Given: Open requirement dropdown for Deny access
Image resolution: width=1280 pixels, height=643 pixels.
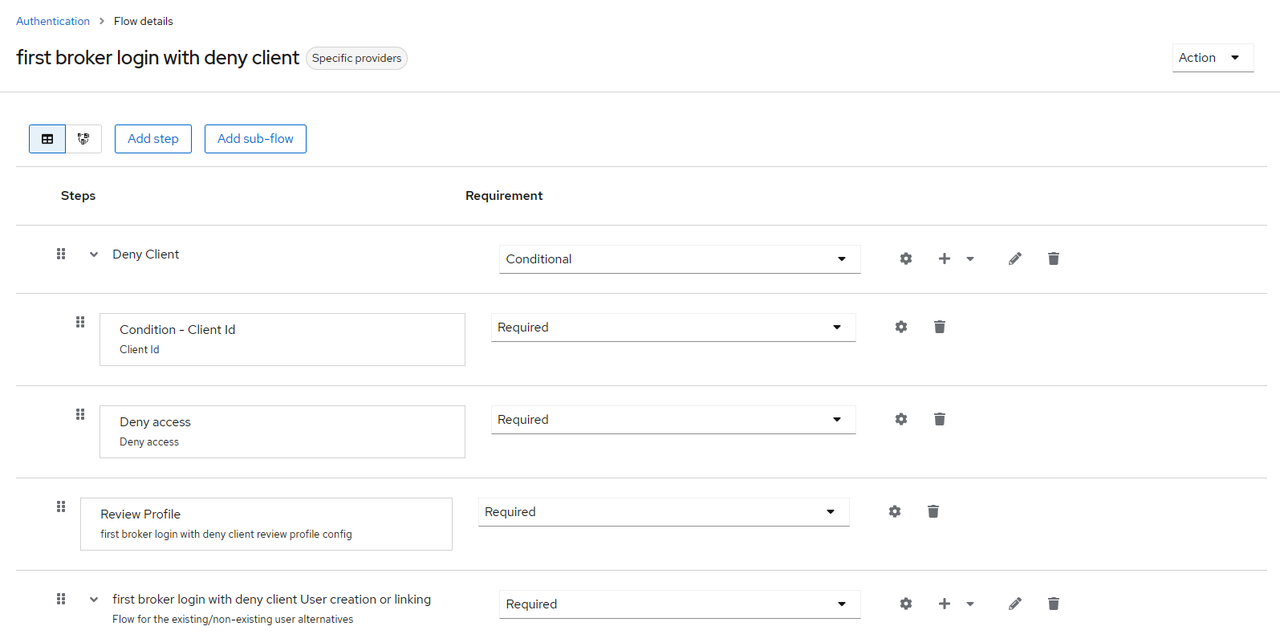Looking at the screenshot, I should (673, 420).
